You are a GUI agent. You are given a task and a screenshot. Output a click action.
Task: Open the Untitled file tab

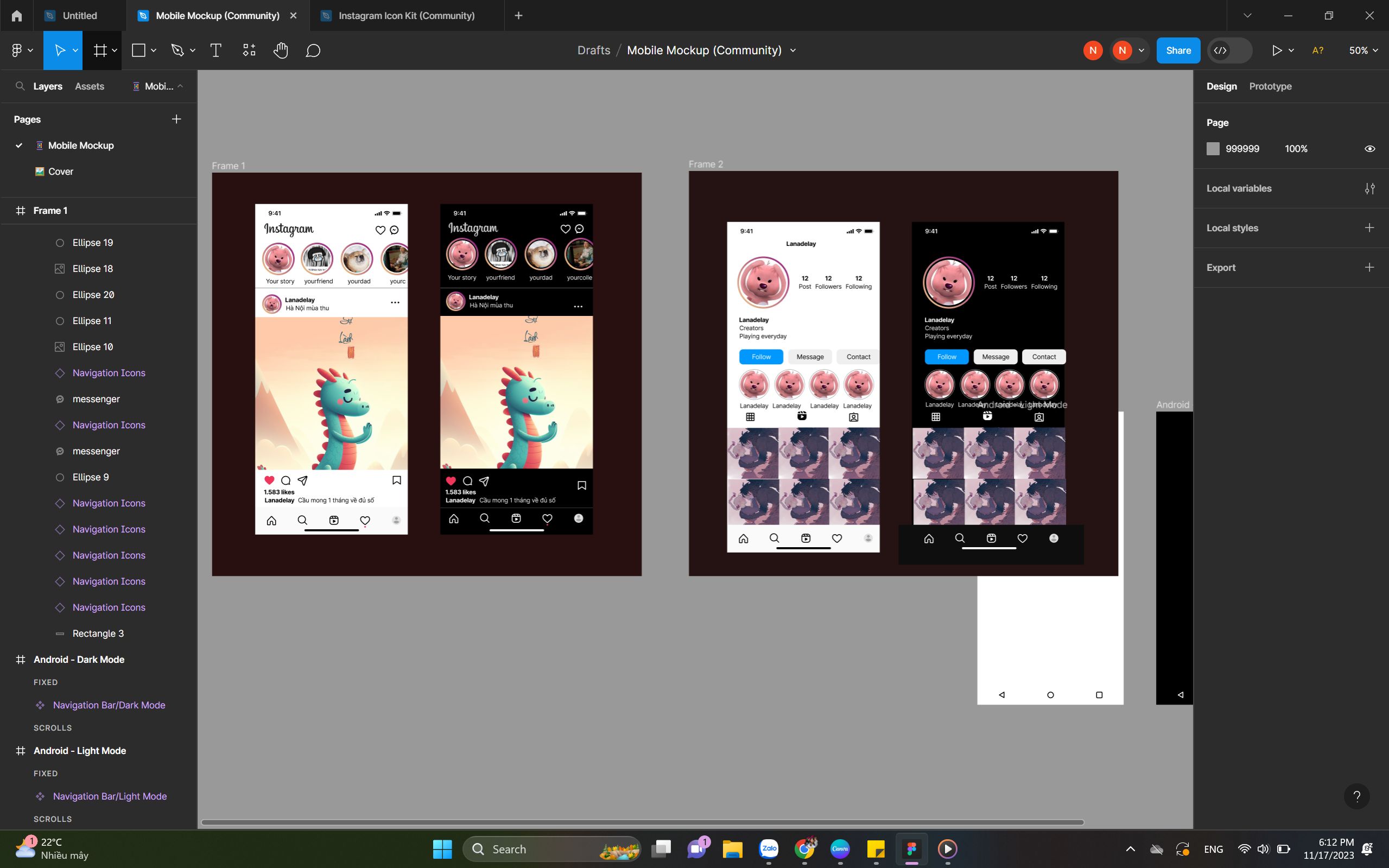tap(80, 16)
